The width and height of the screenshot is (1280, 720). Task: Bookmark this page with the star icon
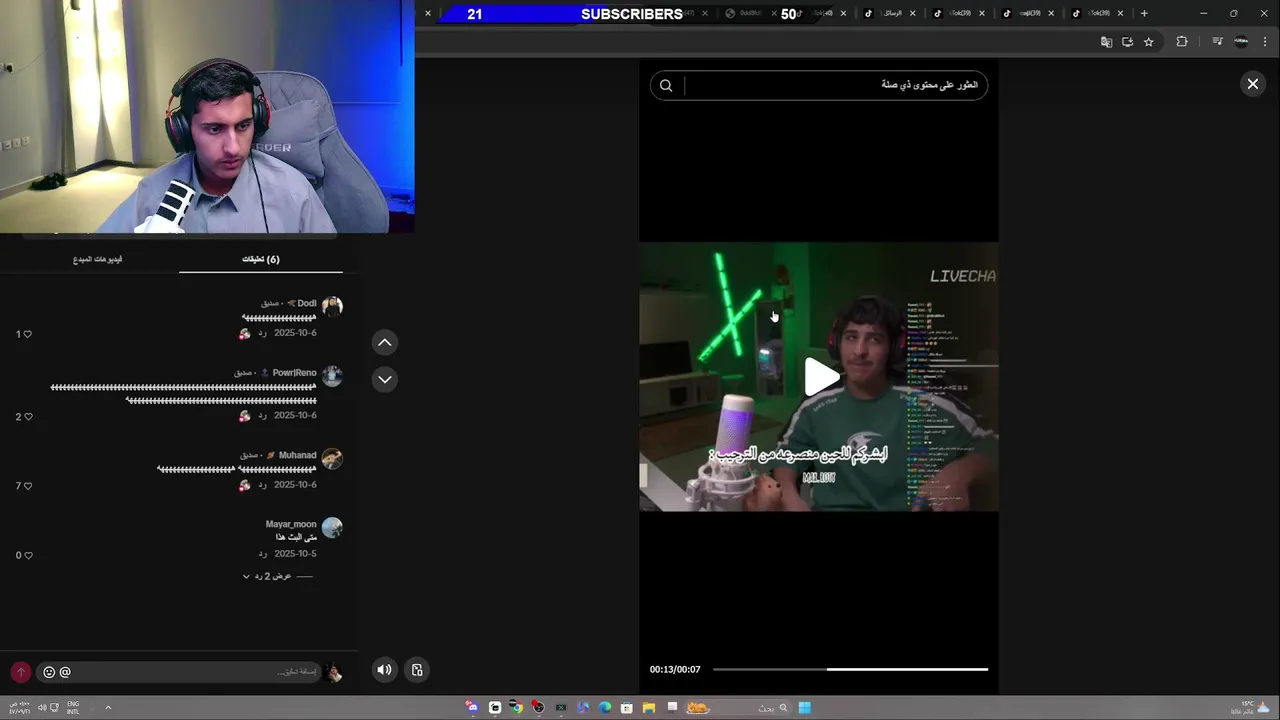coord(1149,42)
